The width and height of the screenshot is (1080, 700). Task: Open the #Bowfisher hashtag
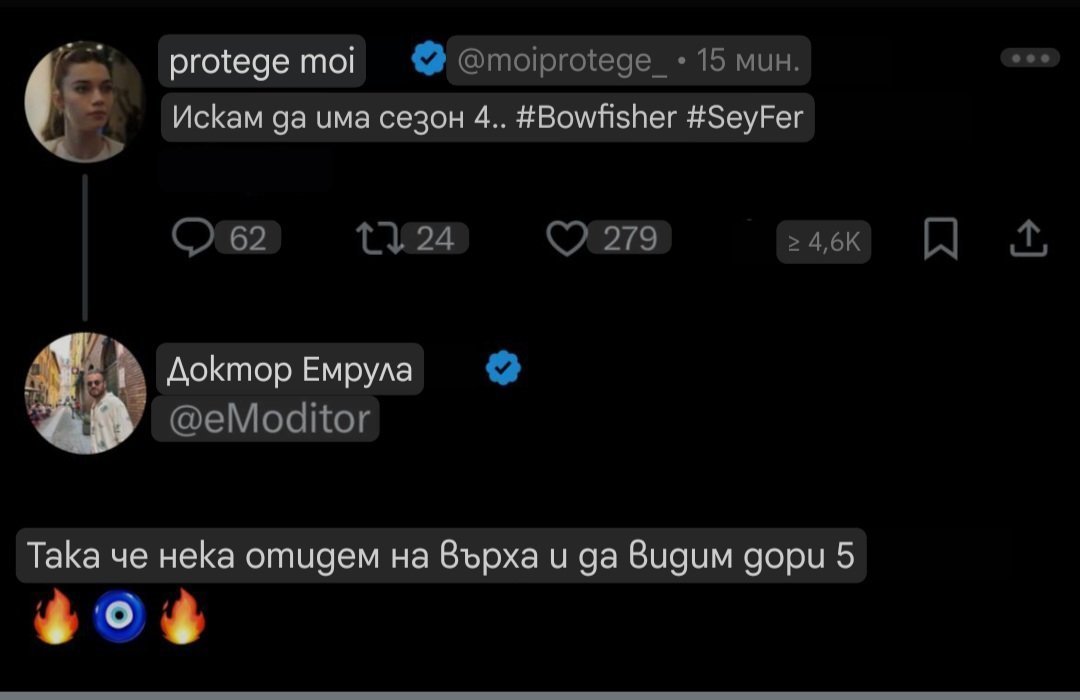coord(599,118)
